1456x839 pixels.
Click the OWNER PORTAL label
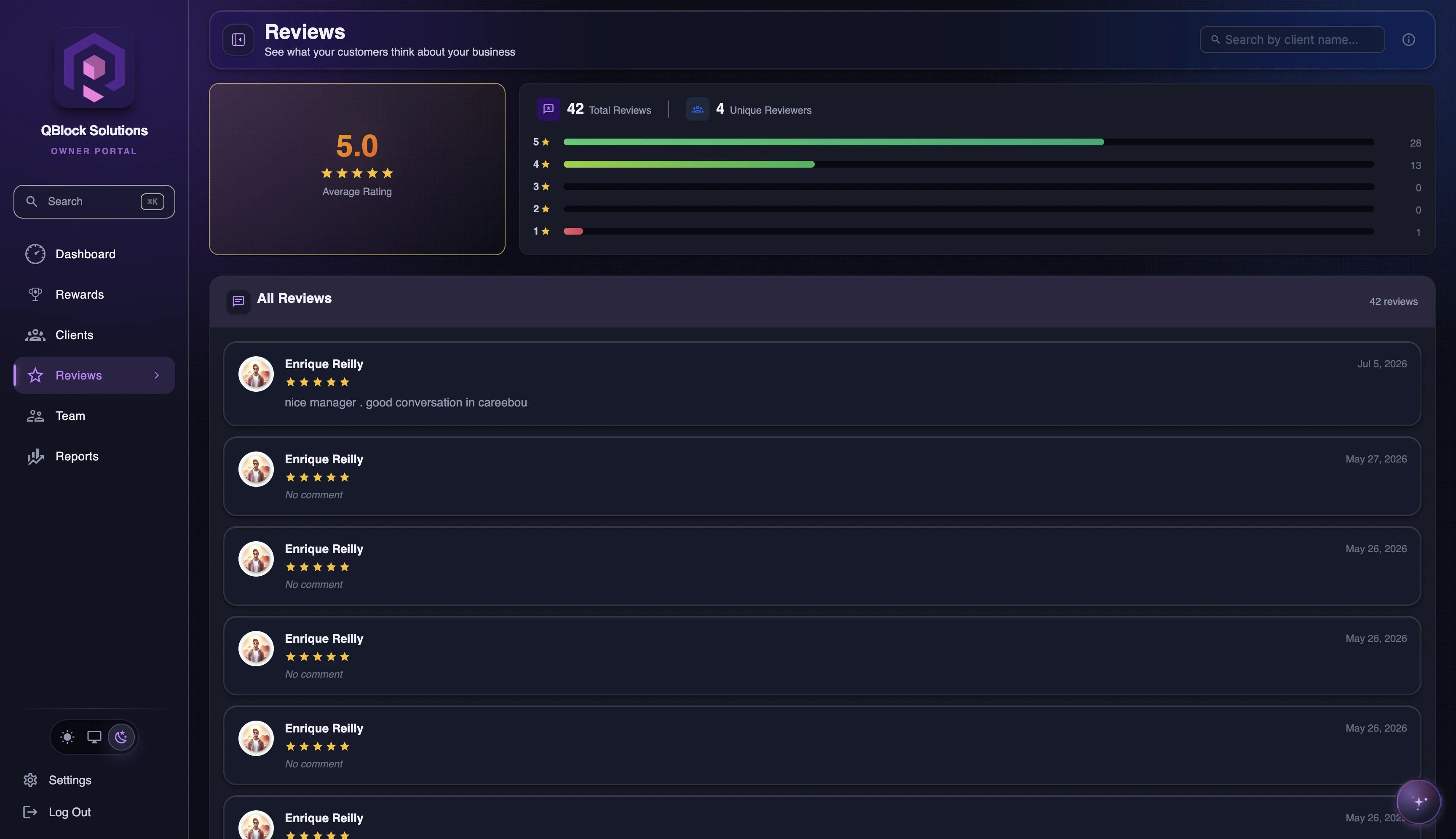(94, 151)
